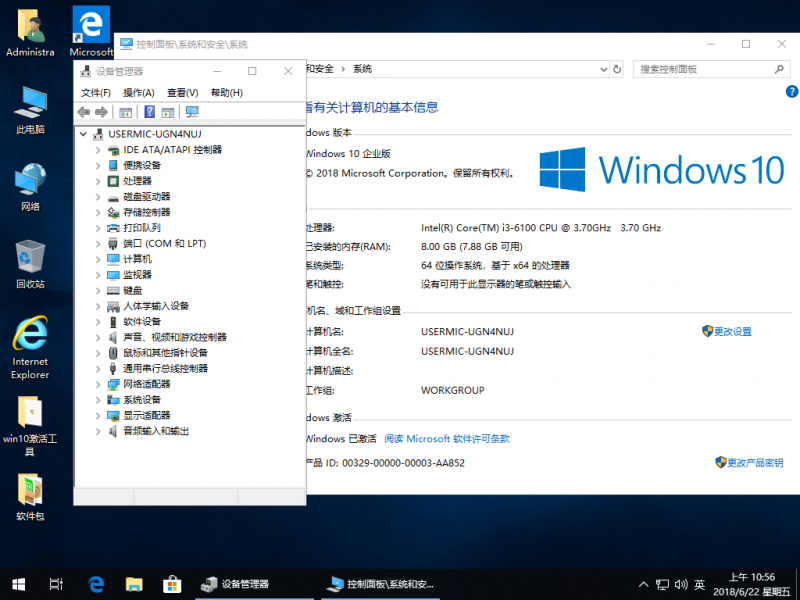Click the volume speaker tray icon
The height and width of the screenshot is (600, 800).
pos(681,585)
